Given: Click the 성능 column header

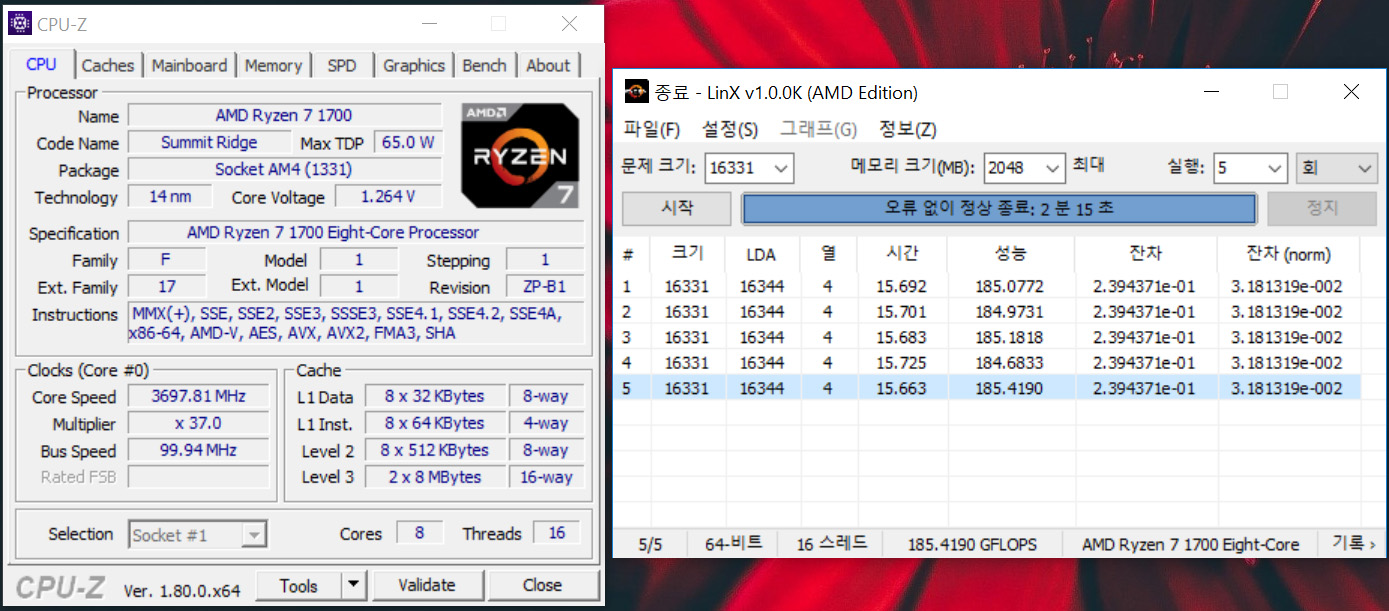Looking at the screenshot, I should (x=1011, y=254).
